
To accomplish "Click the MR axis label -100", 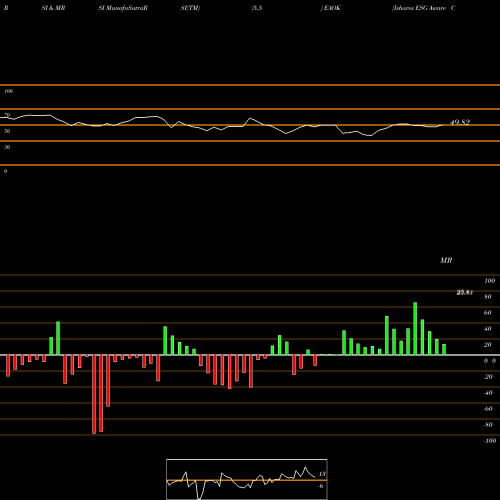I will click(x=490, y=441).
